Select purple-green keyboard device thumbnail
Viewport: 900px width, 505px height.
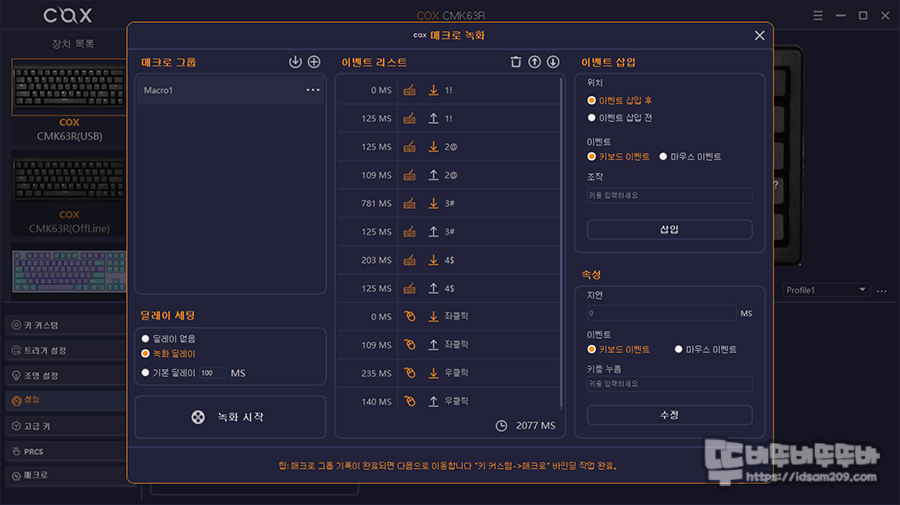[69, 271]
